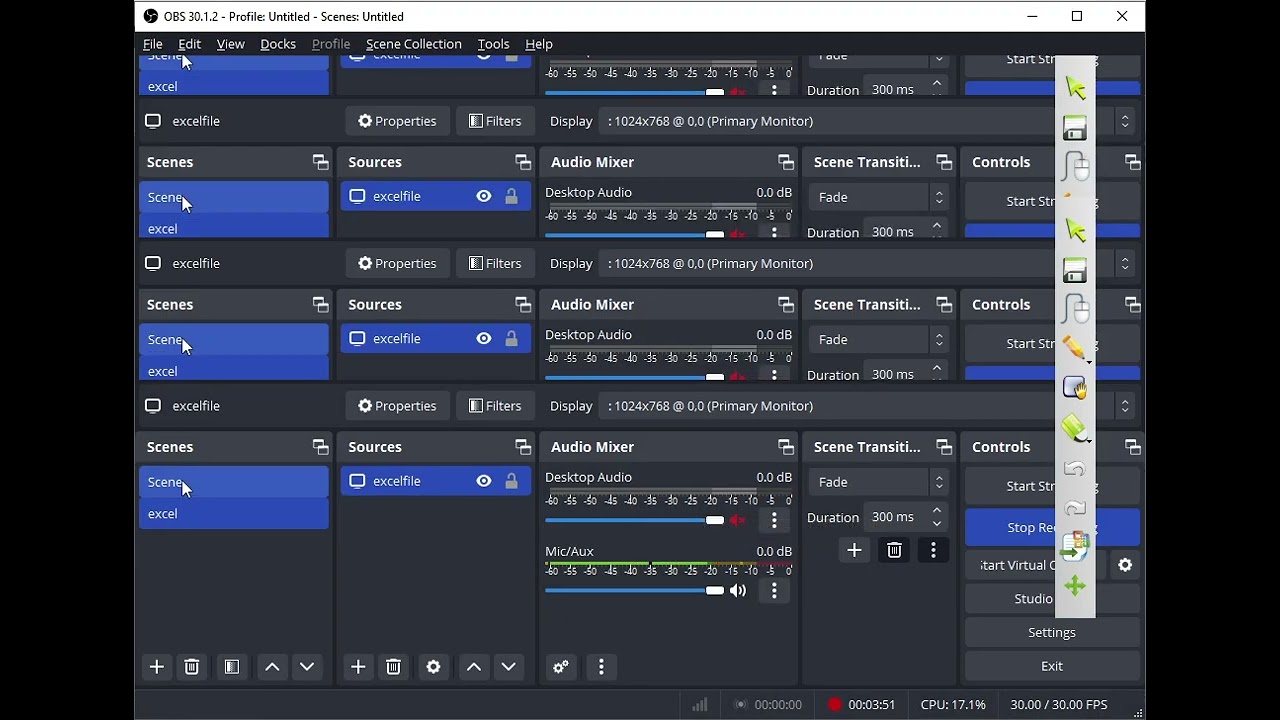Open the File menu
Image resolution: width=1280 pixels, height=720 pixels.
pos(153,44)
